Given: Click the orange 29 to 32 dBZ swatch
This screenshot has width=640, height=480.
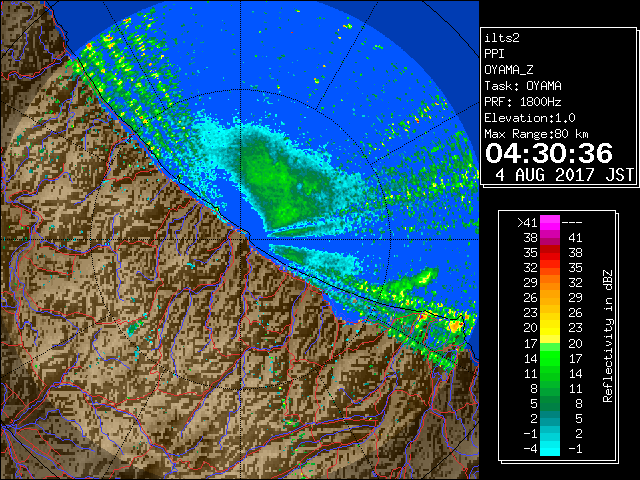Looking at the screenshot, I should (x=549, y=283).
